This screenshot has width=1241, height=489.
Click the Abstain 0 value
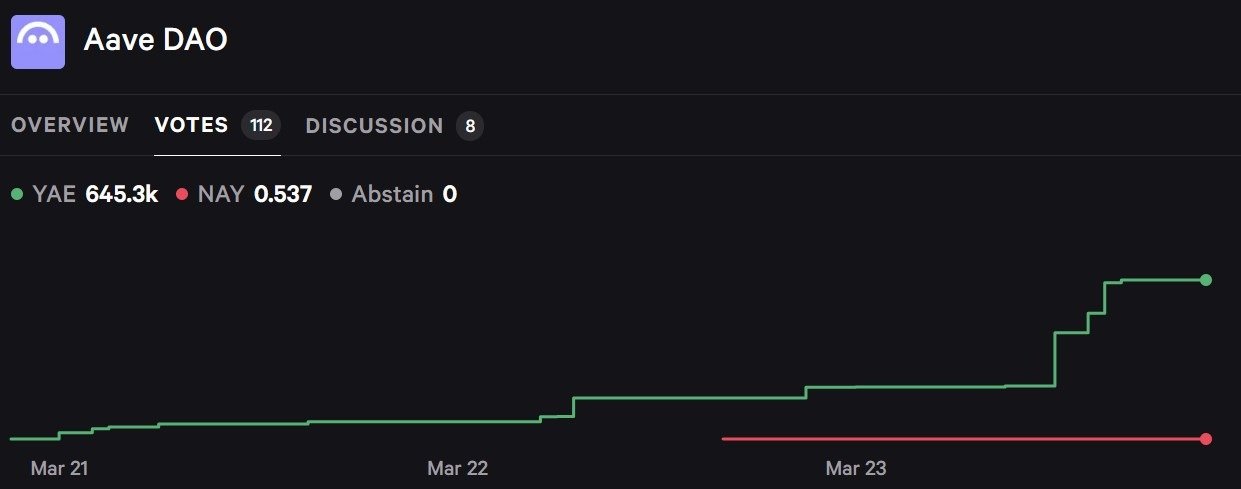click(x=450, y=194)
